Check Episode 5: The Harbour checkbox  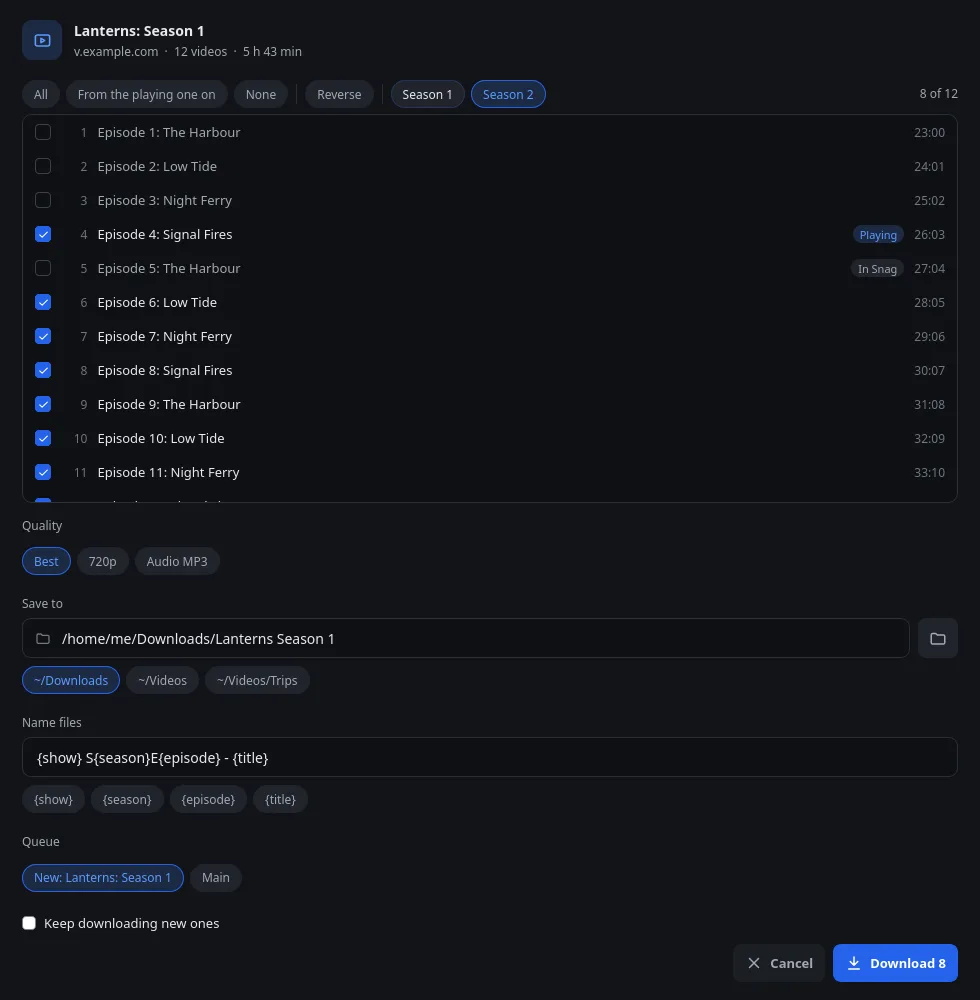(43, 268)
